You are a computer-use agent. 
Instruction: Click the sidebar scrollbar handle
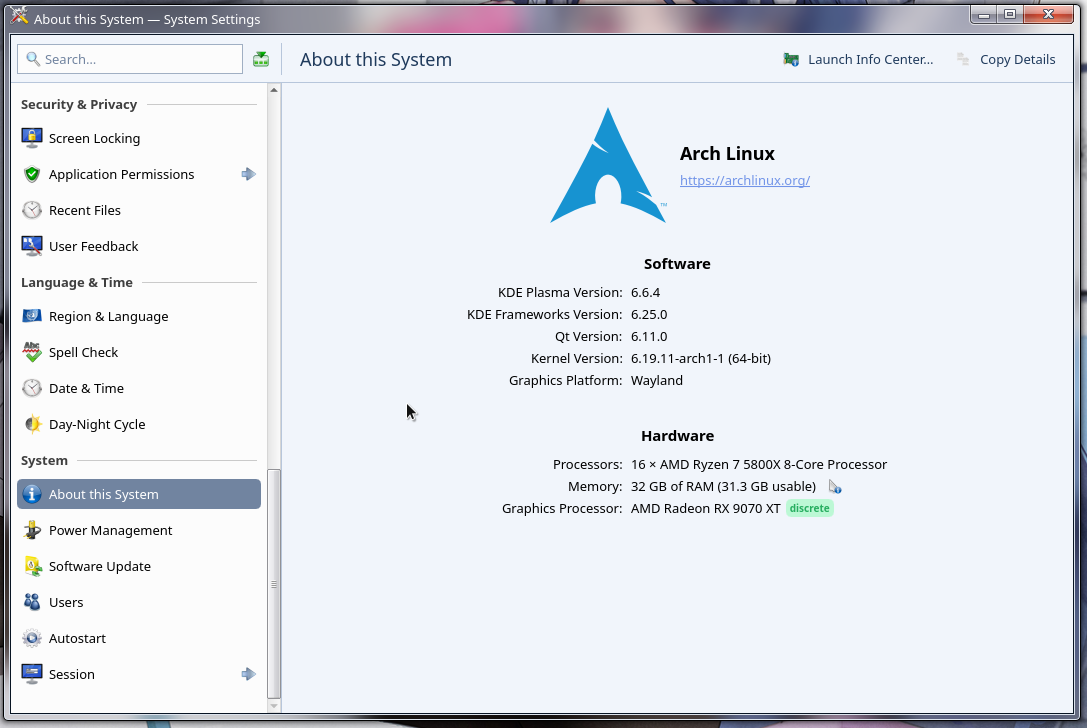[x=274, y=584]
